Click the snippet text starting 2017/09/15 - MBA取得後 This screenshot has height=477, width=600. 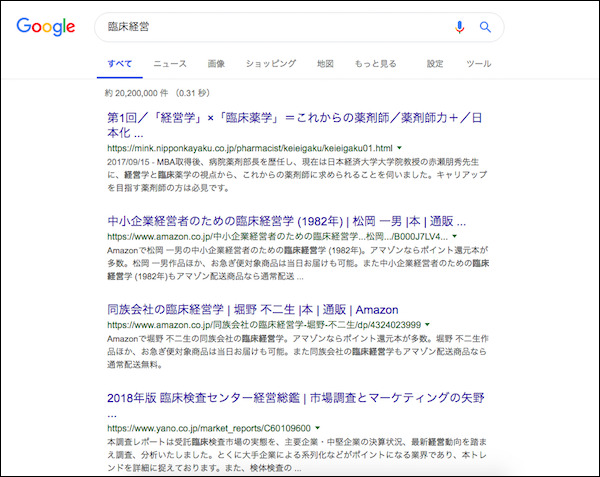tap(297, 175)
